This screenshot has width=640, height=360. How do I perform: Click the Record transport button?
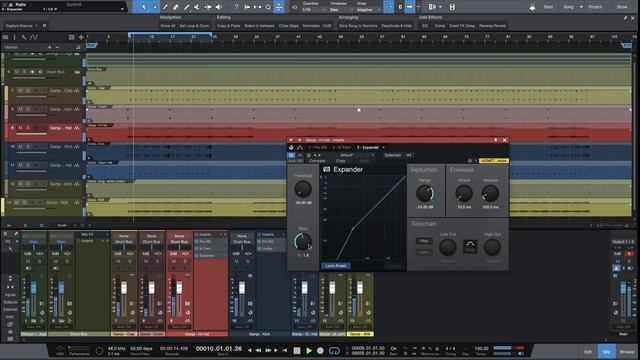pos(320,351)
